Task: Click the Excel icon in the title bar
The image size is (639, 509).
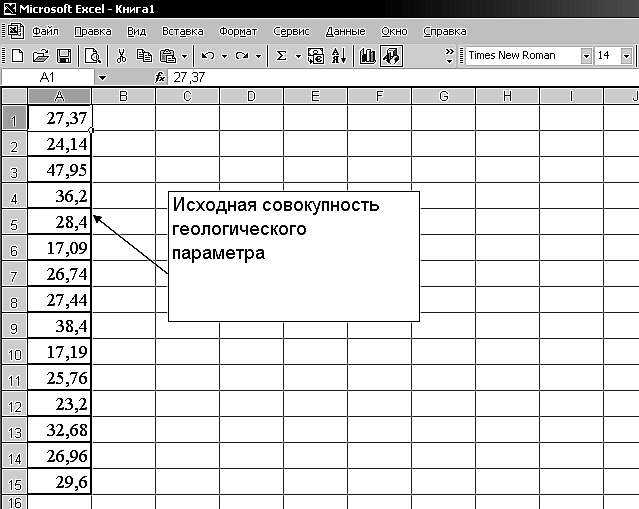Action: point(9,9)
